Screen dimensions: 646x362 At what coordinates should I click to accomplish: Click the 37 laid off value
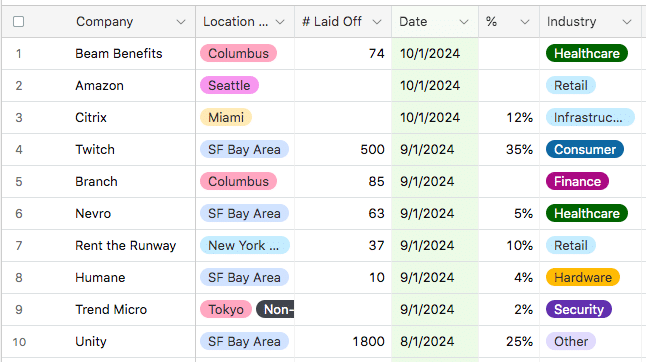tap(377, 246)
